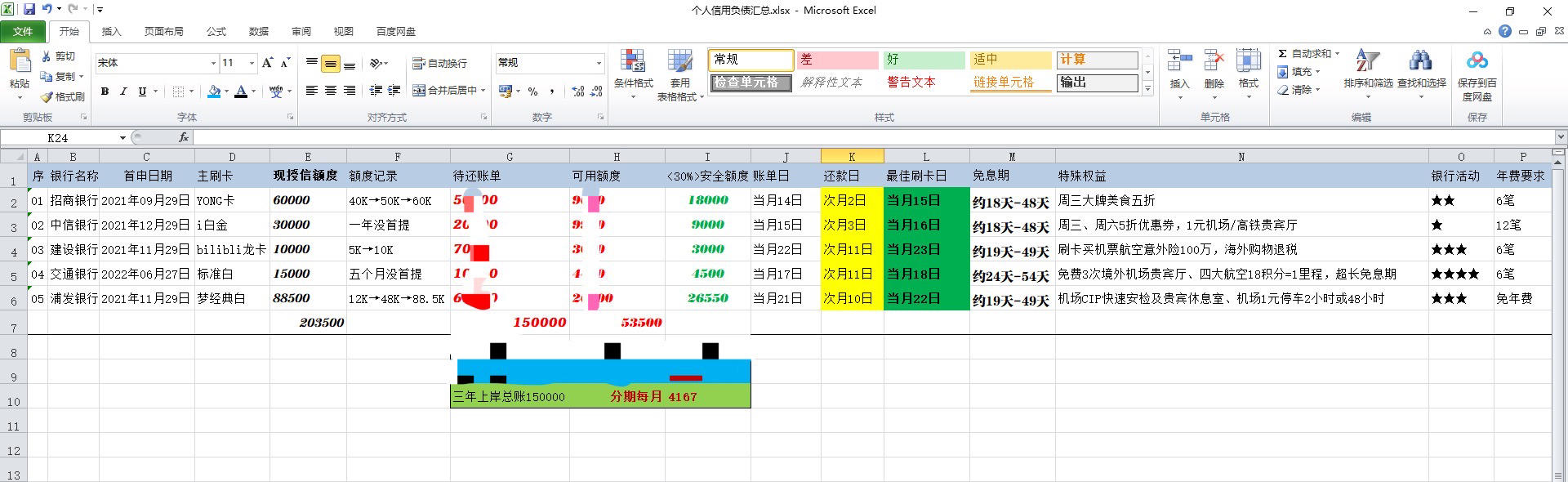The width and height of the screenshot is (1568, 482).
Task: Switch to the 公式 tab
Action: pyautogui.click(x=216, y=32)
